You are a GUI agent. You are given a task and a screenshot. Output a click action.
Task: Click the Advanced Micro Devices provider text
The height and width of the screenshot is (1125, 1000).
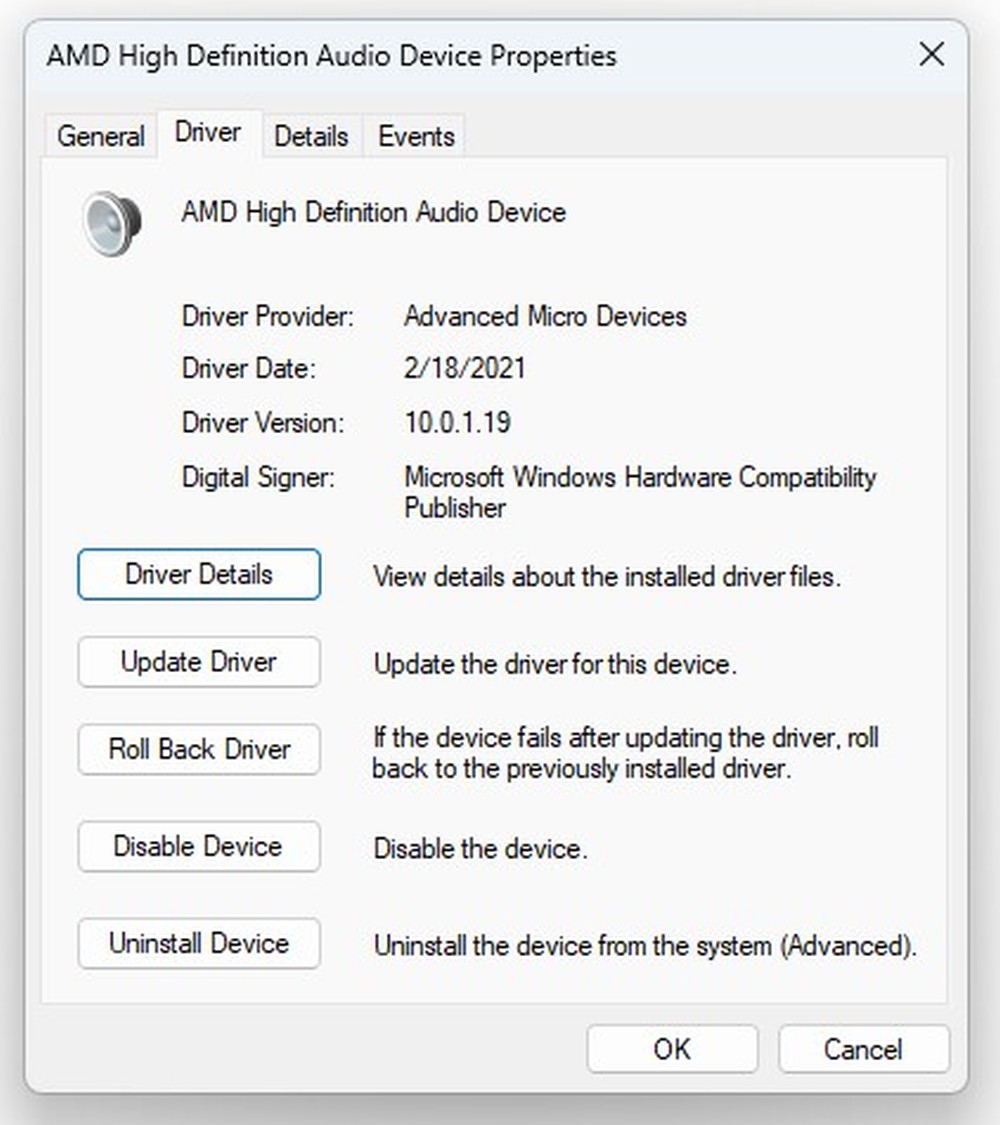pyautogui.click(x=545, y=316)
